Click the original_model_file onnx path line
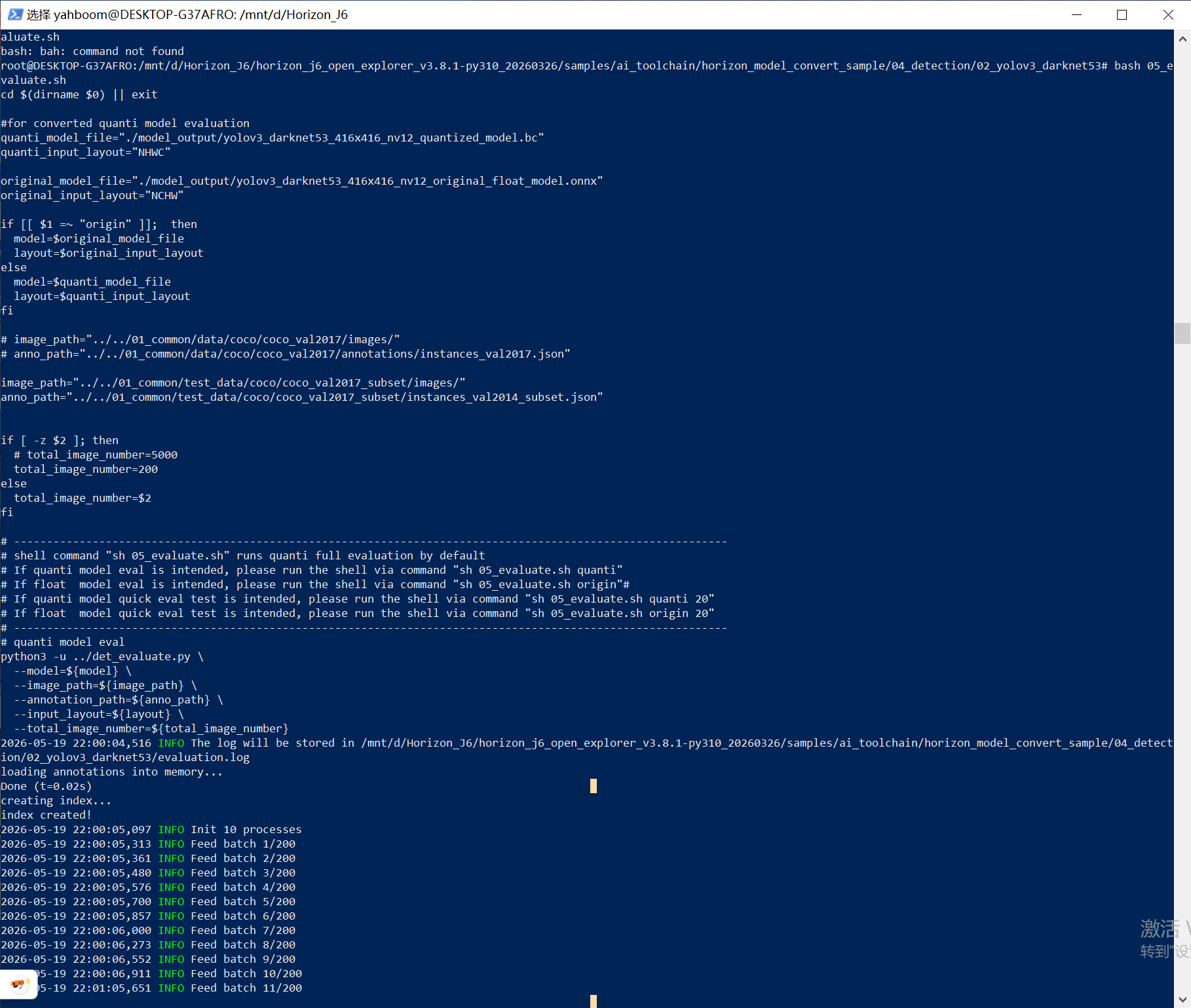 point(302,181)
